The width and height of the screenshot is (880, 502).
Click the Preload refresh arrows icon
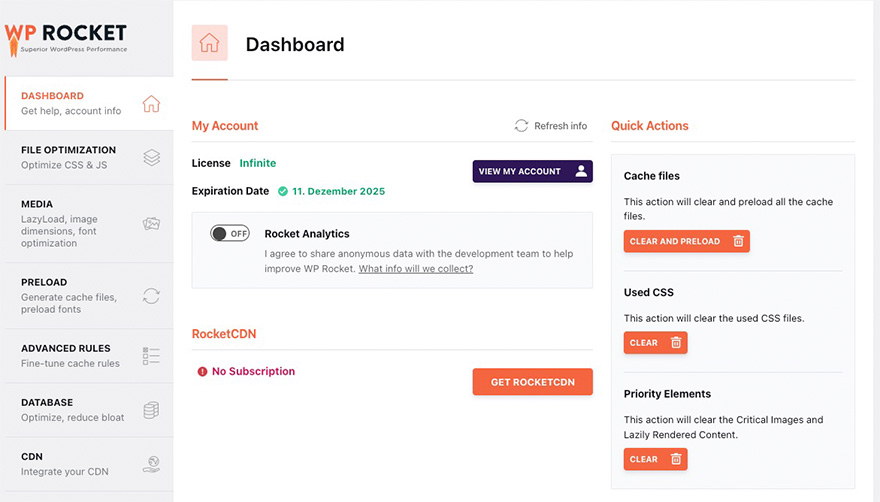[x=151, y=295]
